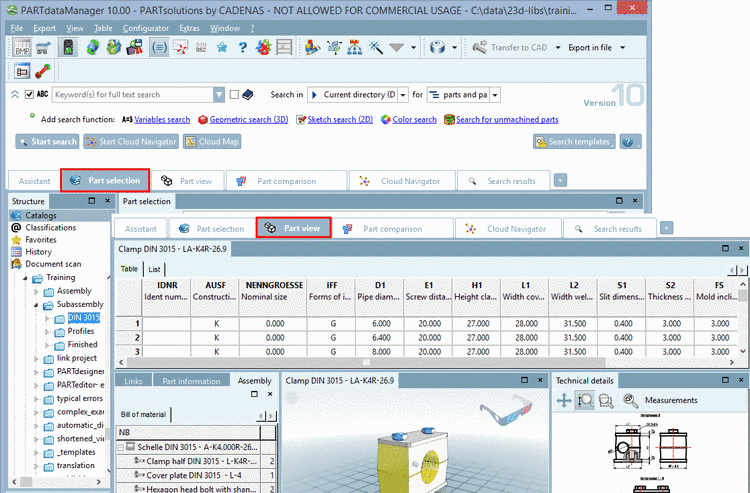750x493 pixels.
Task: Click the gray metal ring toolbar icon
Action: point(437,47)
